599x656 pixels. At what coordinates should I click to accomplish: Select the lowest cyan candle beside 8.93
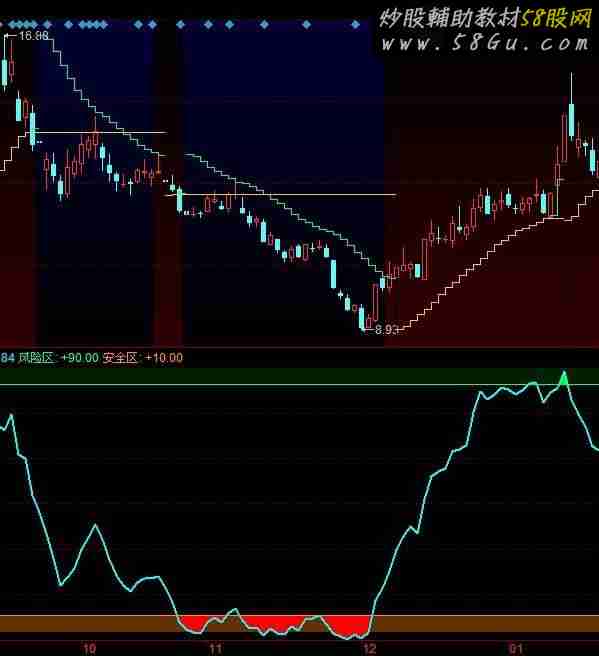[x=362, y=318]
